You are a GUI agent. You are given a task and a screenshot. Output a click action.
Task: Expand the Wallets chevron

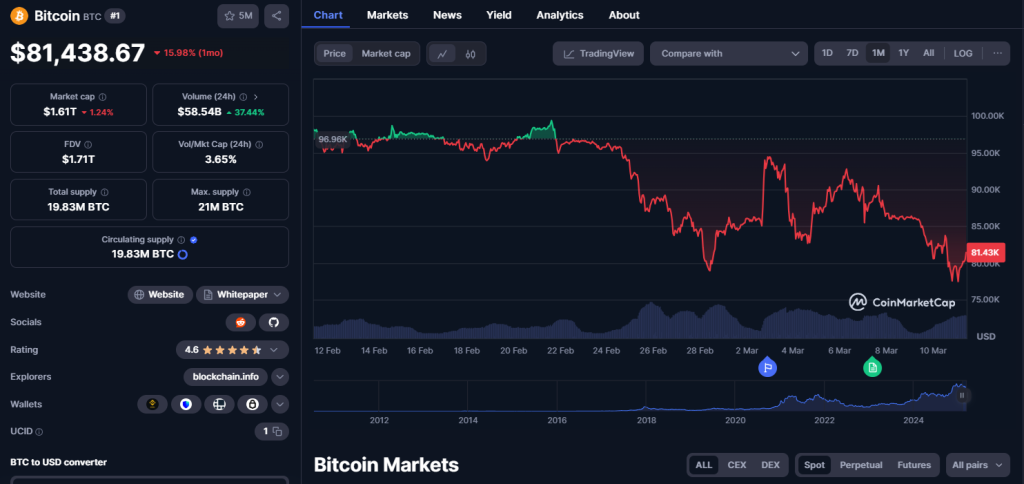tap(280, 404)
